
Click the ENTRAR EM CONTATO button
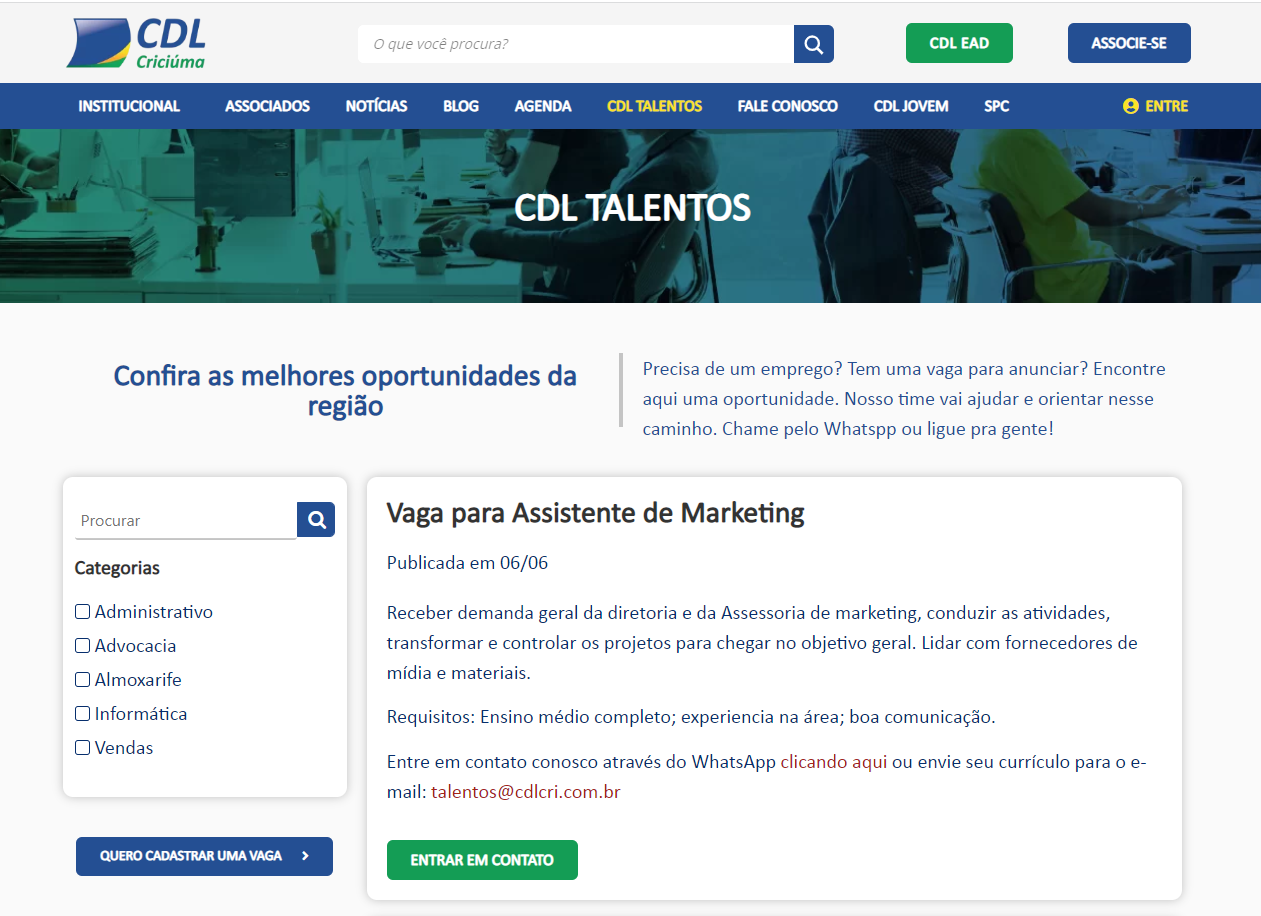(482, 860)
